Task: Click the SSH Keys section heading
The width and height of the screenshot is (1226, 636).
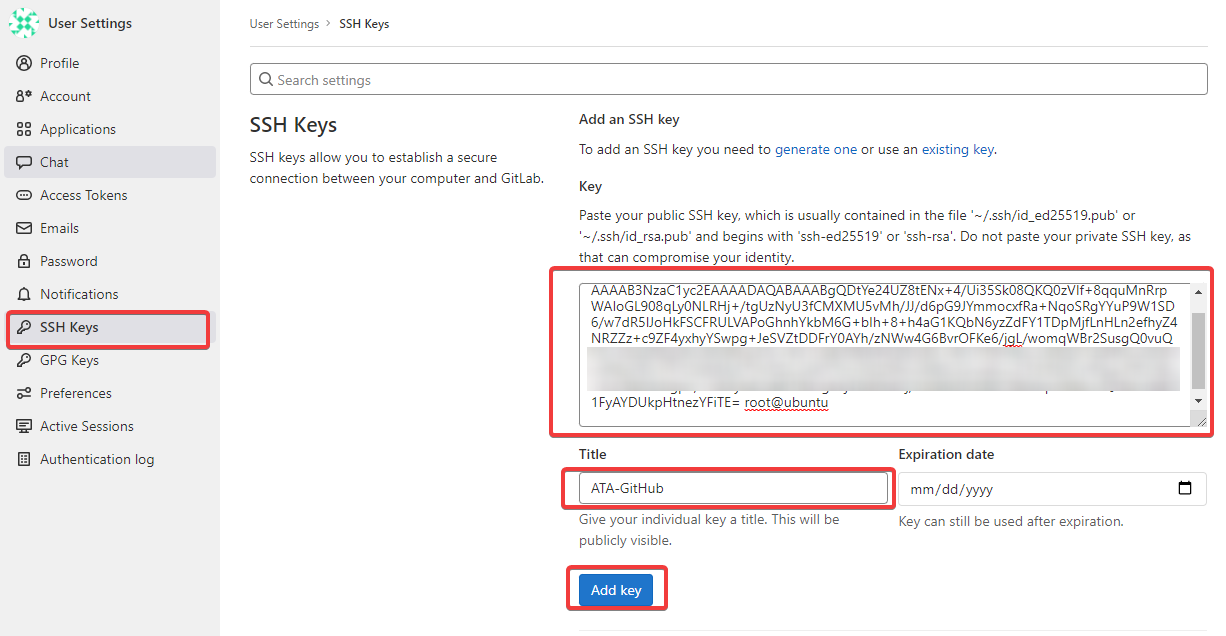Action: click(x=293, y=125)
